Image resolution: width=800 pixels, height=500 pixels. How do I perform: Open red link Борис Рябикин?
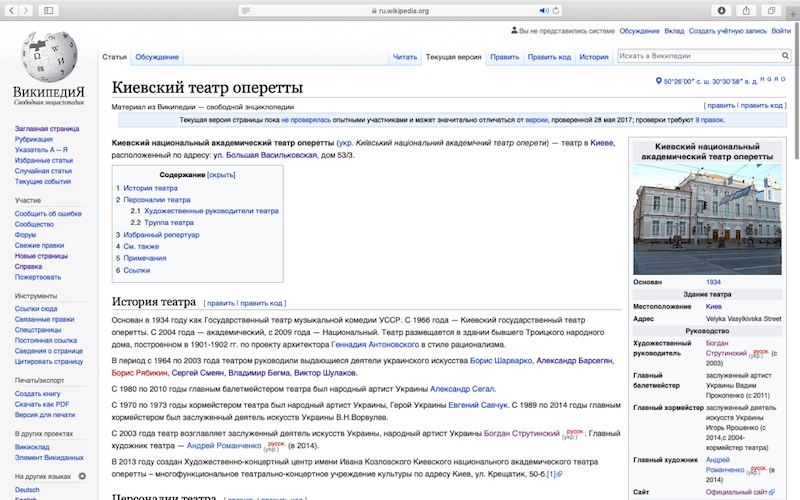coord(139,373)
